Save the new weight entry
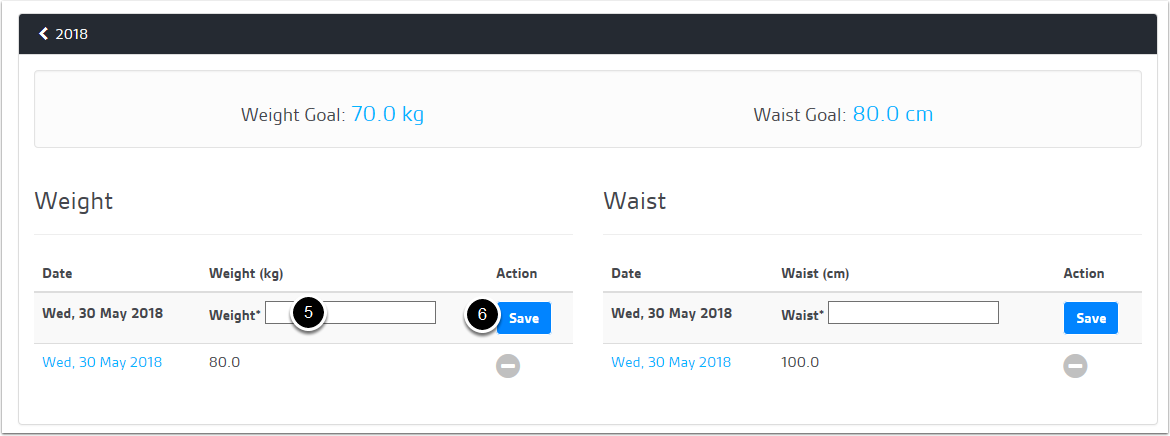This screenshot has height=436, width=1170. click(524, 318)
